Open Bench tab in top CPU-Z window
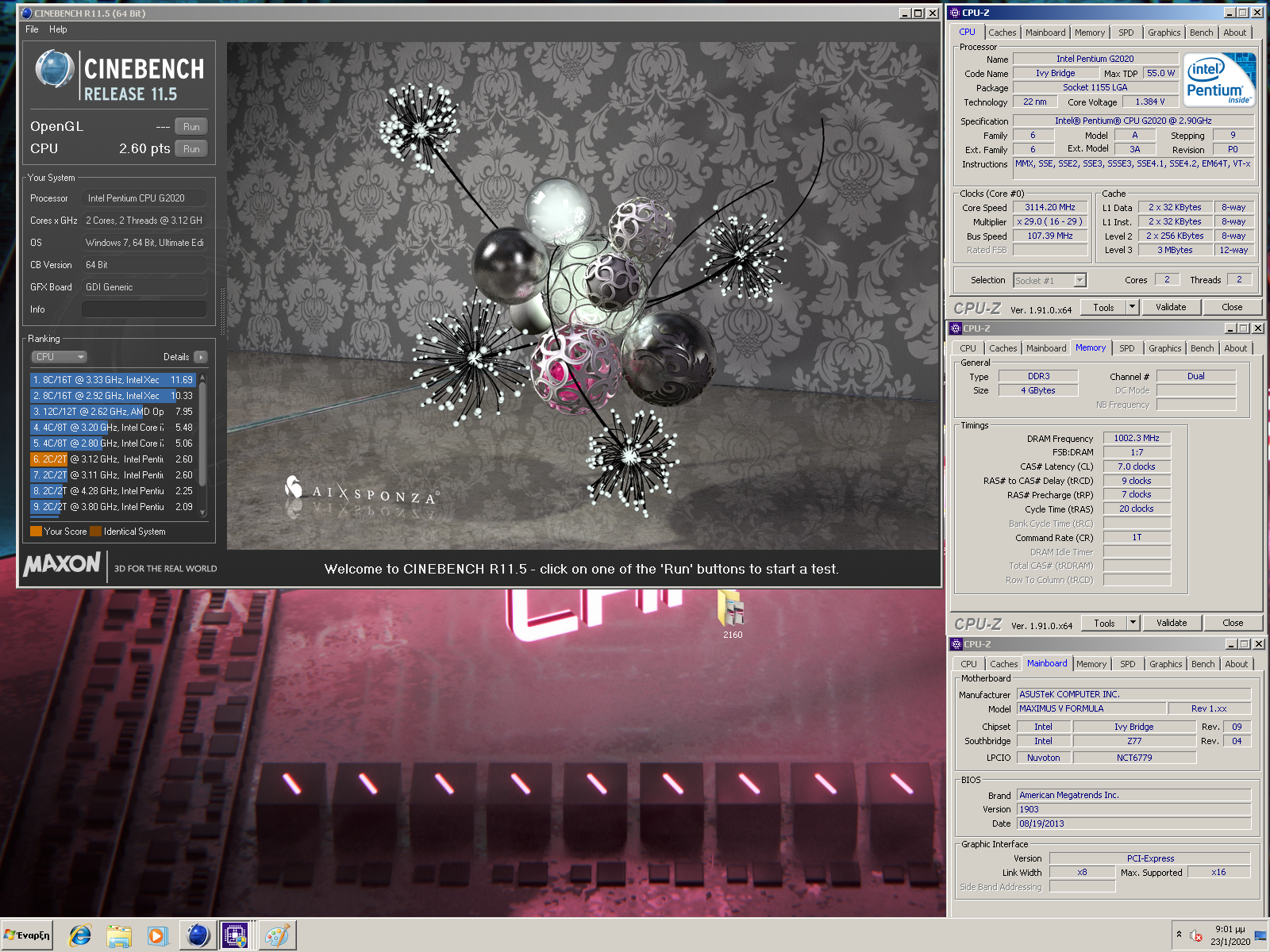Screen dimensions: 1270x952 pos(1201,33)
